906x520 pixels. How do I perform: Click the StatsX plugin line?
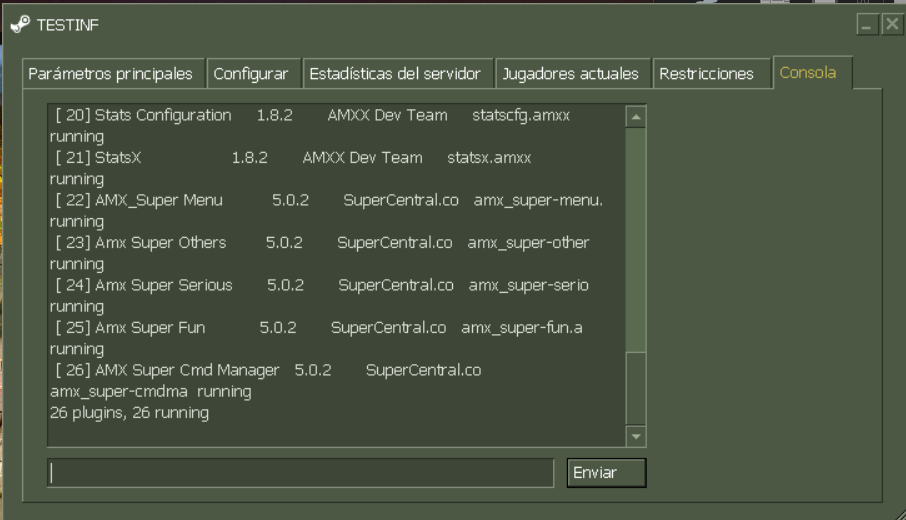(x=293, y=158)
